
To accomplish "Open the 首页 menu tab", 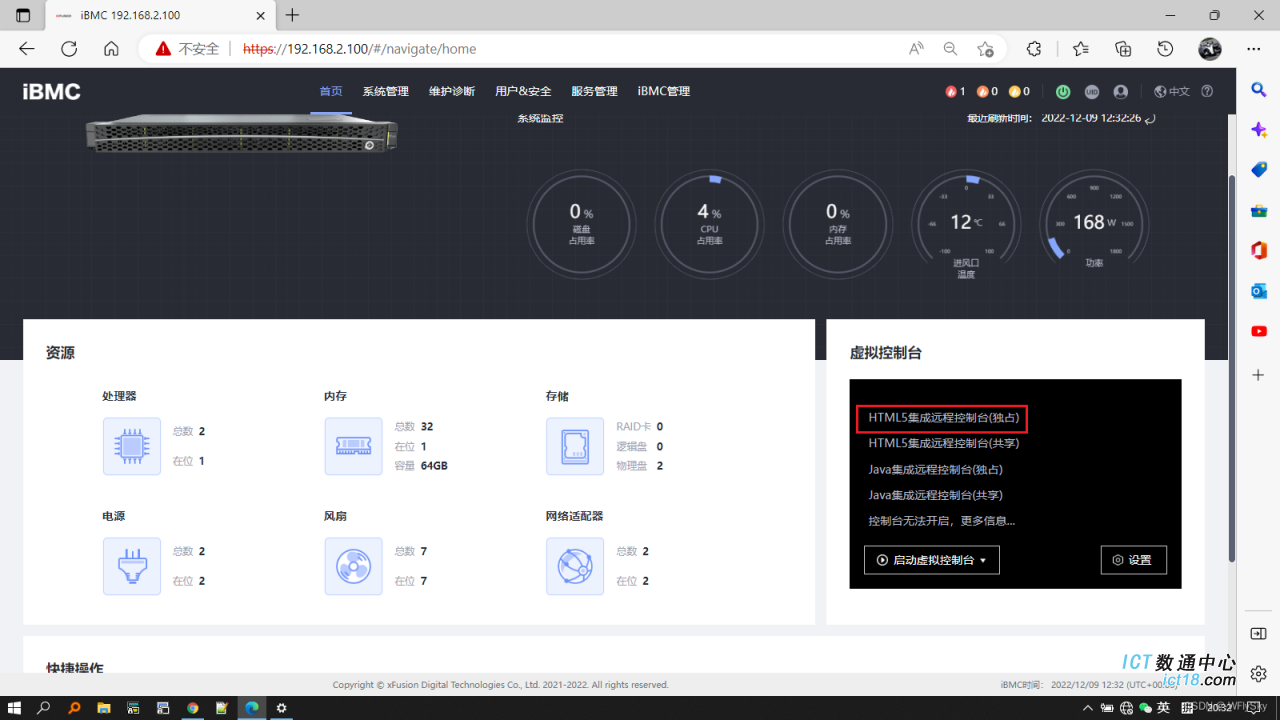I will 331,91.
